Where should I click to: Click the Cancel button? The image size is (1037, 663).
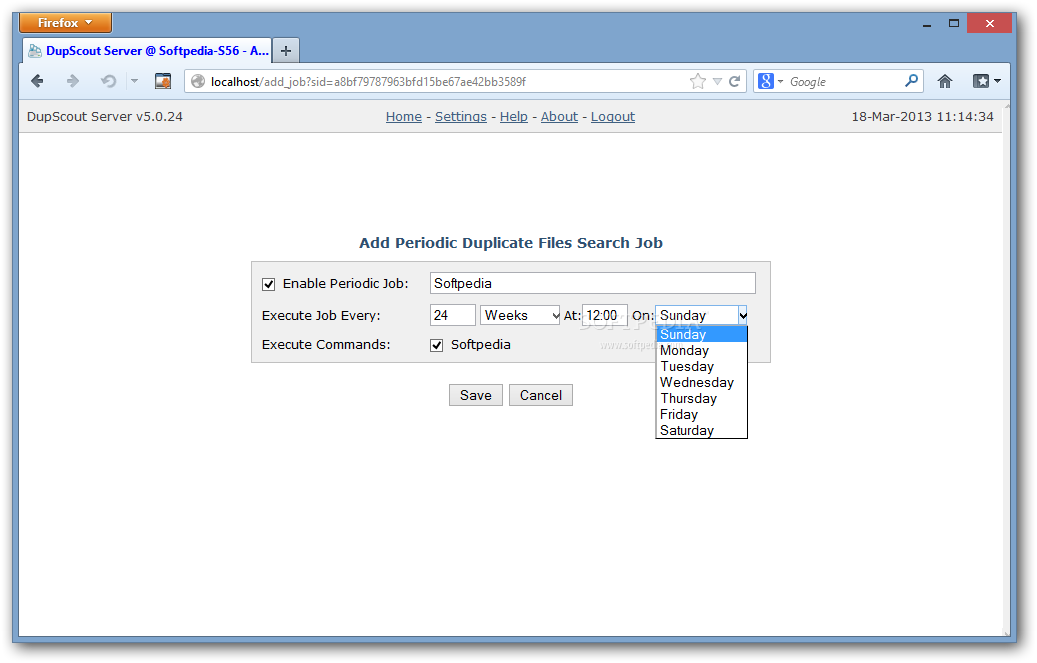pos(540,395)
